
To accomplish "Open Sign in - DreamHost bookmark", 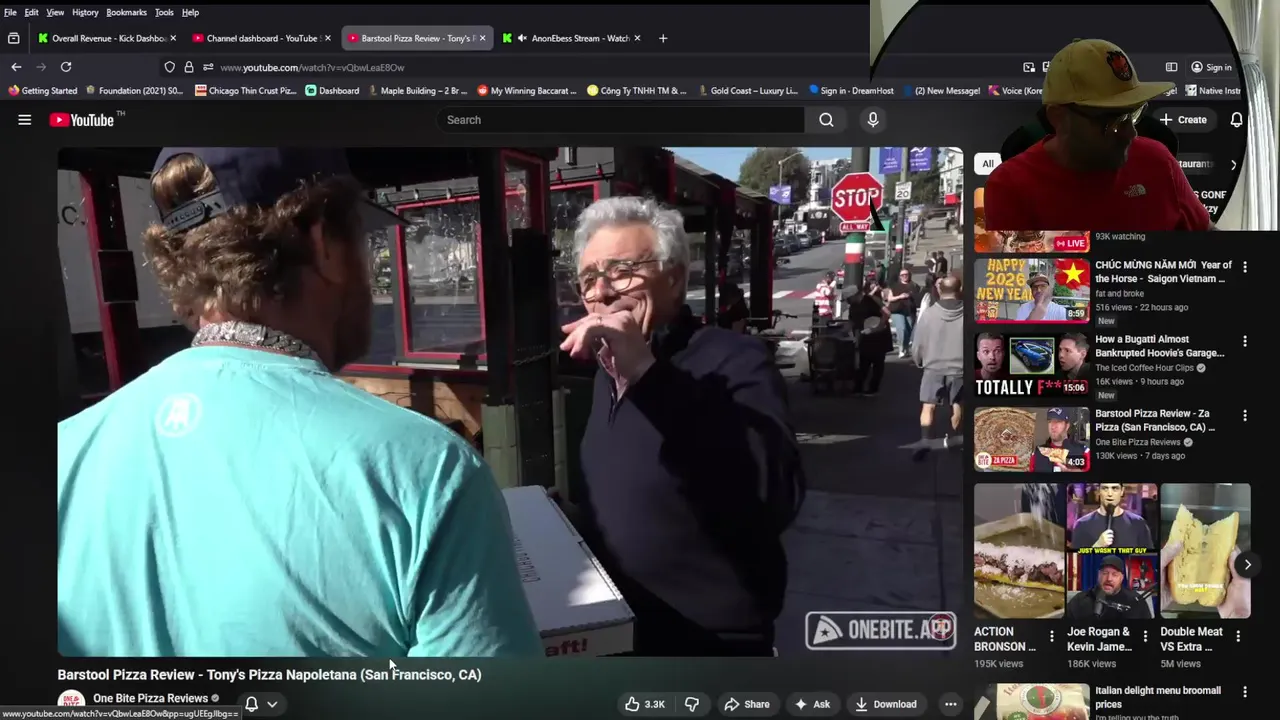I will tap(851, 90).
